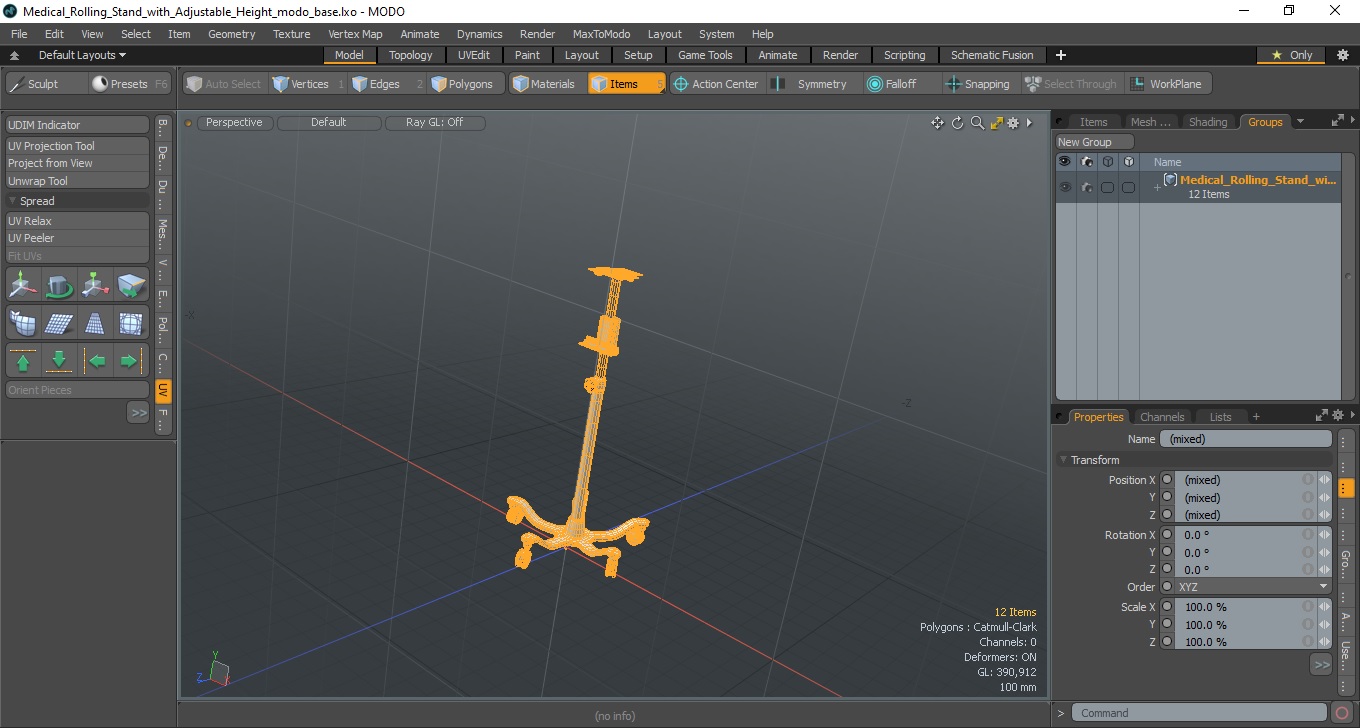Open layout settings gear in top bar

(1343, 55)
